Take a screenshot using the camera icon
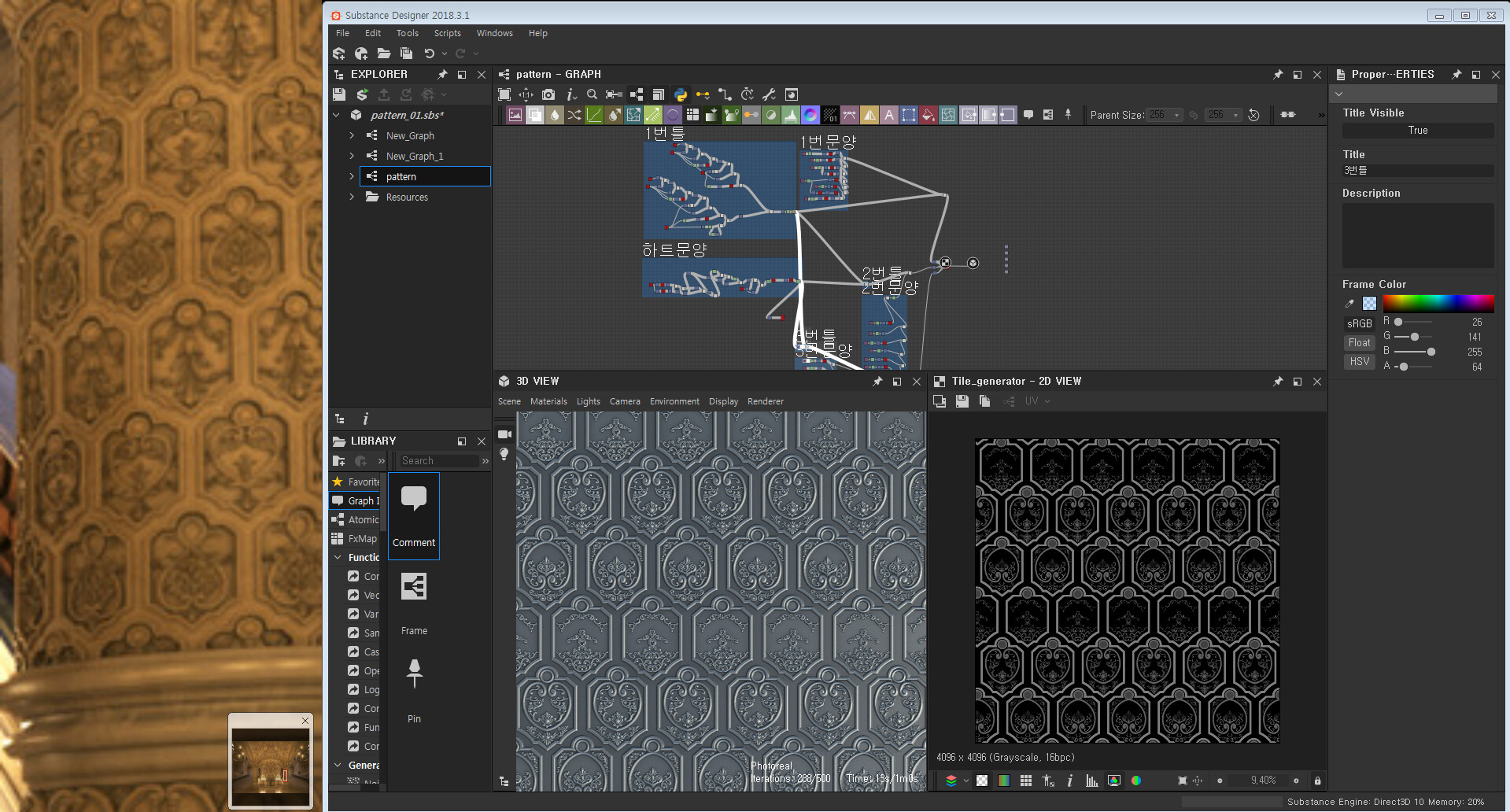 [548, 94]
